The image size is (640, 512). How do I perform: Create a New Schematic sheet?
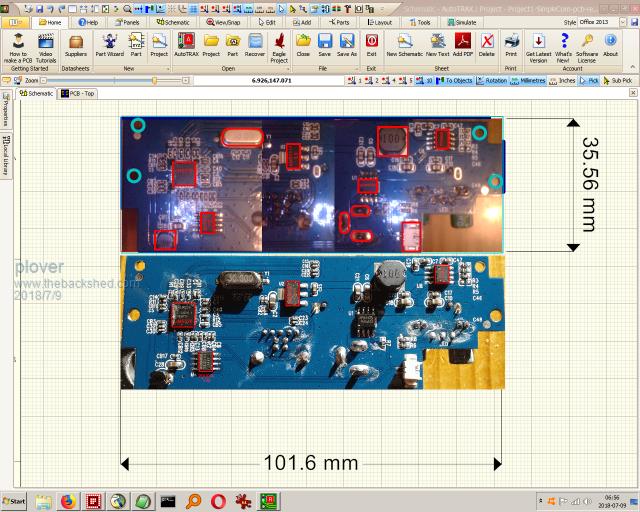[404, 44]
